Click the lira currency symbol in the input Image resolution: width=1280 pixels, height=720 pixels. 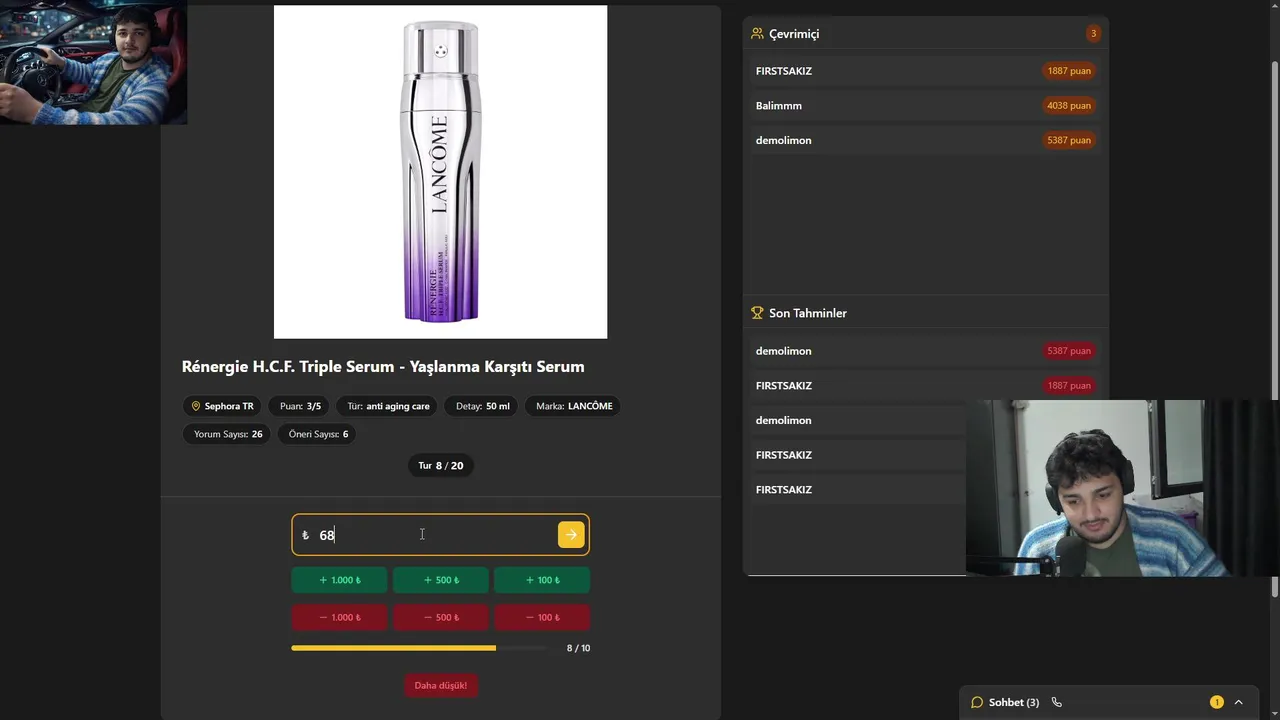tap(305, 535)
